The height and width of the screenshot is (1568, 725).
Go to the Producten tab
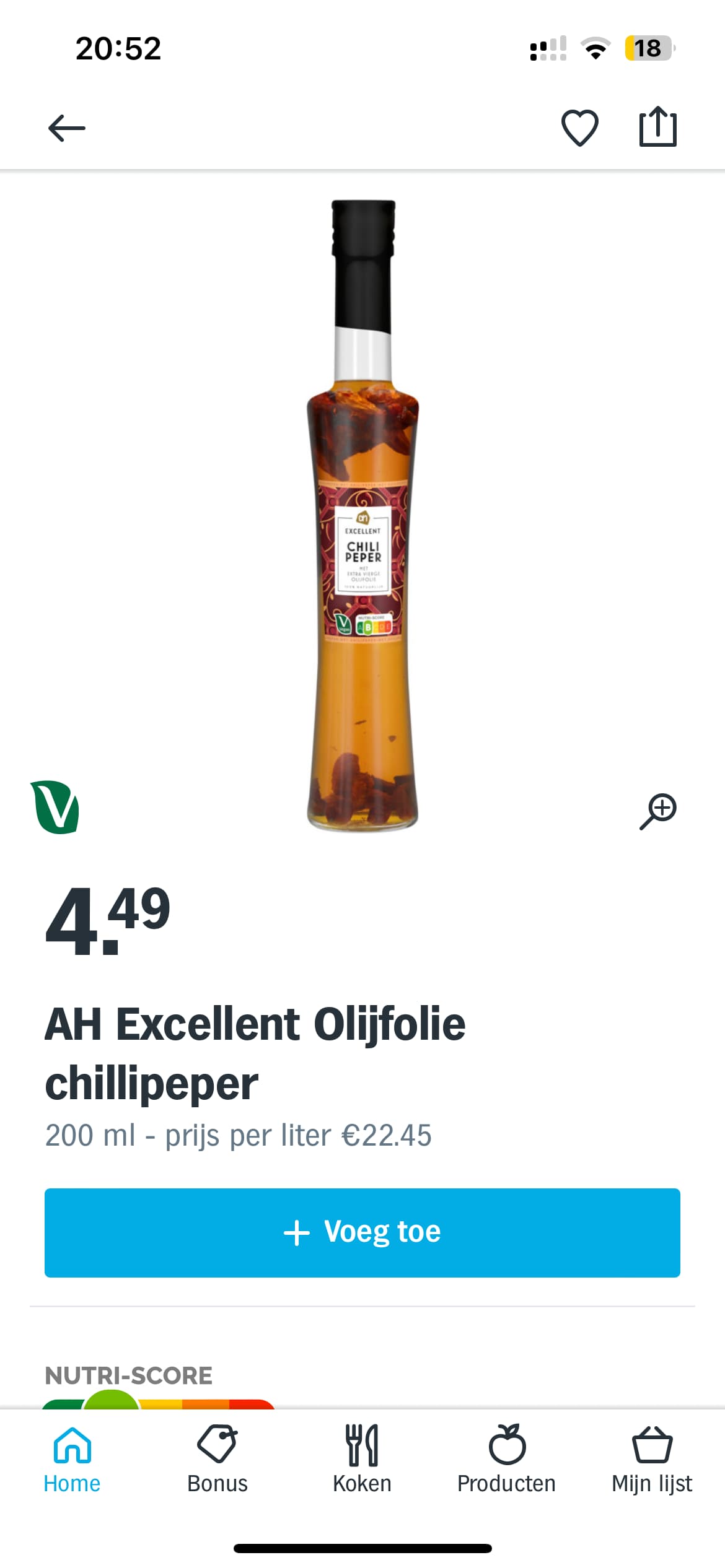tap(506, 1460)
